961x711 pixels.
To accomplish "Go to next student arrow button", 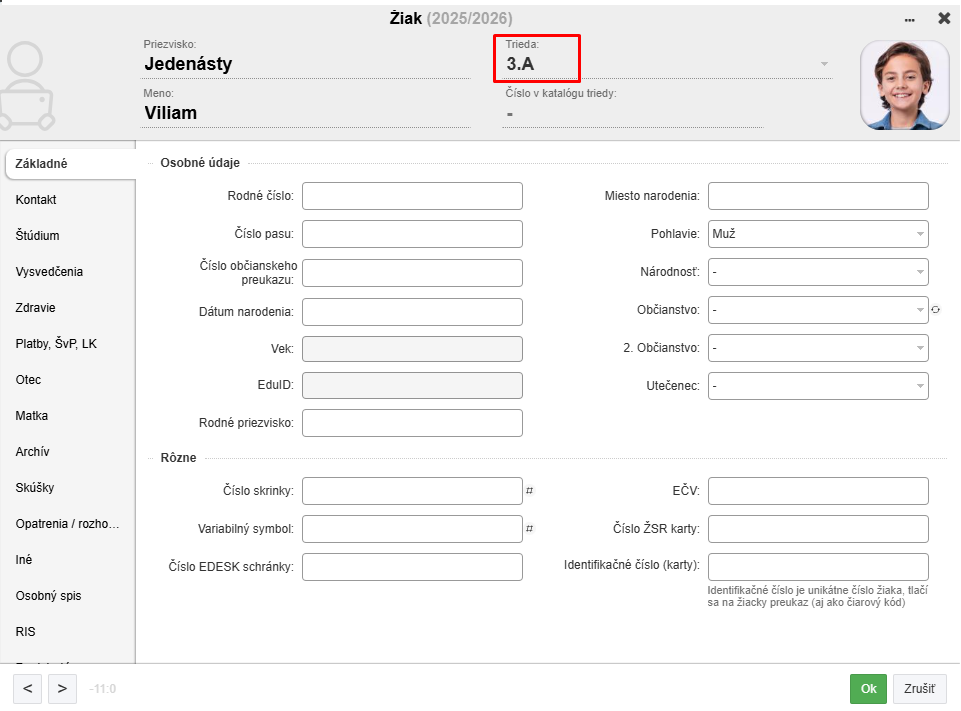I will (x=62, y=688).
